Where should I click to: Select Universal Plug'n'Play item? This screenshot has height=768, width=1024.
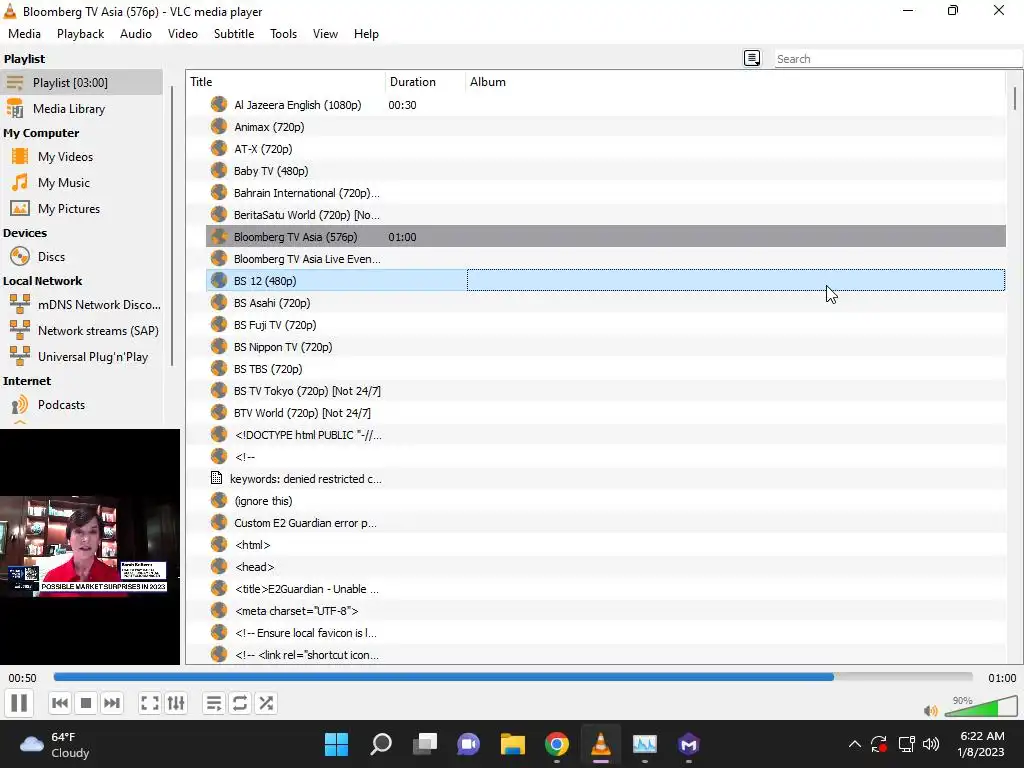(x=81, y=357)
